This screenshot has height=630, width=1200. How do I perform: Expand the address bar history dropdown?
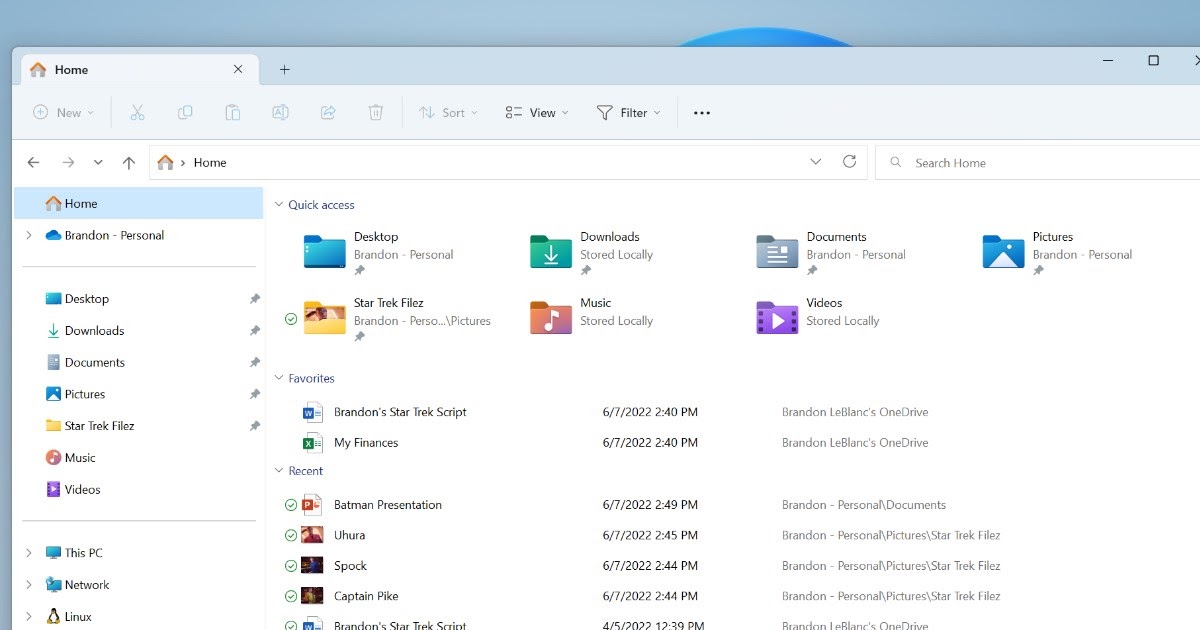[x=815, y=162]
